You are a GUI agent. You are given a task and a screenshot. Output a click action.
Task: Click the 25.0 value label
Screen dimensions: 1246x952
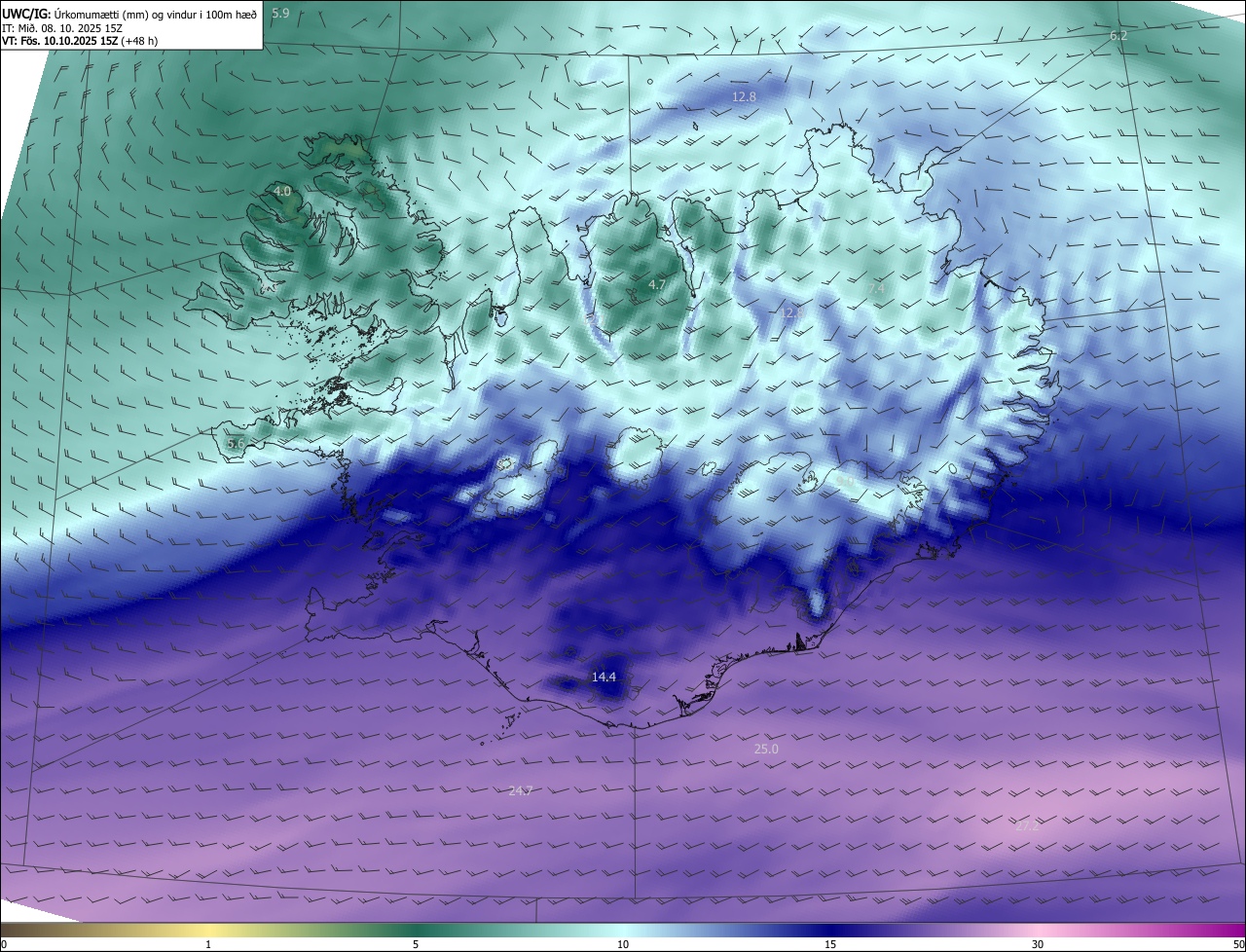(x=766, y=749)
